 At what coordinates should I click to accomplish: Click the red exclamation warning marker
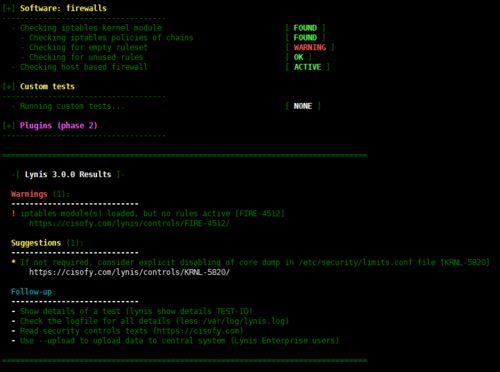tap(13, 213)
